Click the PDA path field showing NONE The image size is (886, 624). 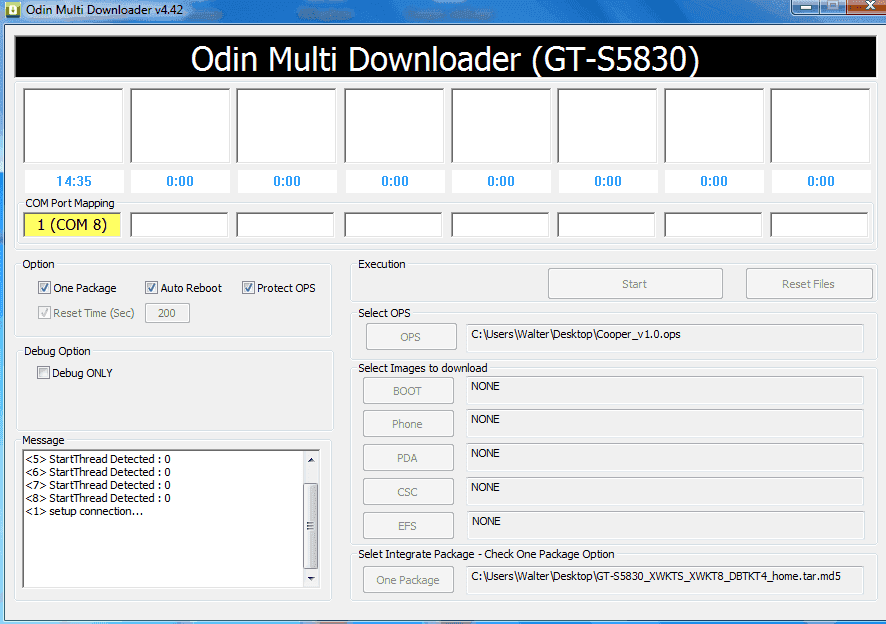tap(664, 457)
